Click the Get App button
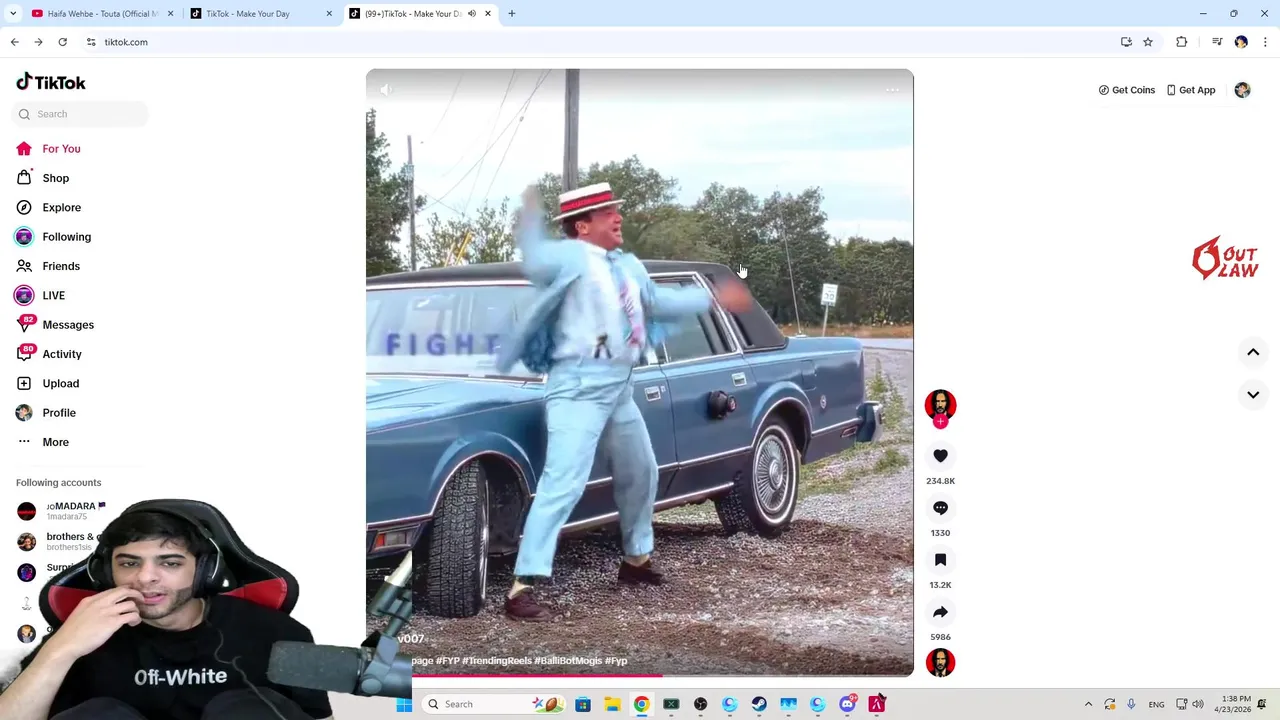Image resolution: width=1280 pixels, height=720 pixels. (x=1191, y=90)
